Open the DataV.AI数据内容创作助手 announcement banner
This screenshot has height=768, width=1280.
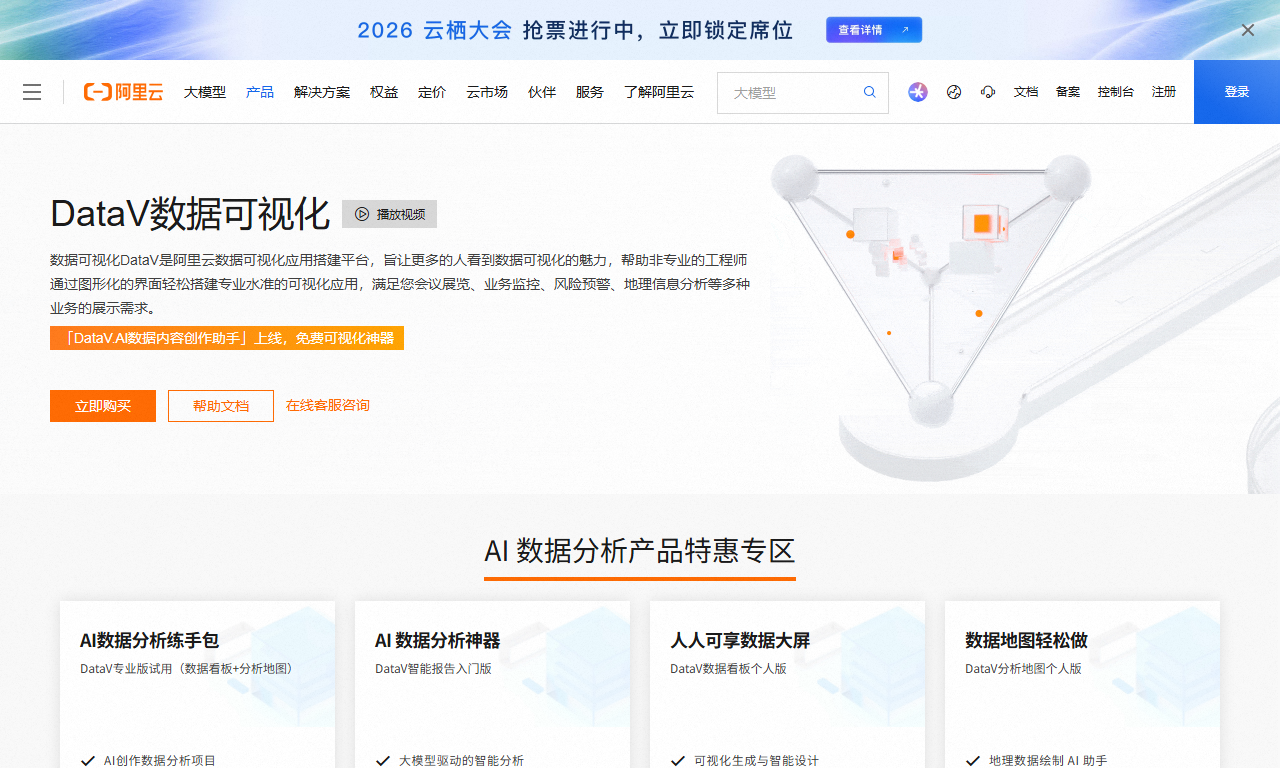(x=227, y=338)
